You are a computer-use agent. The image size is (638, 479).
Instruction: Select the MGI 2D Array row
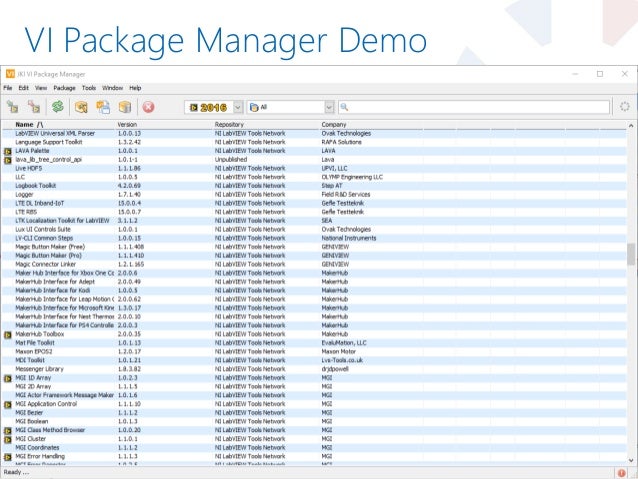(314, 387)
